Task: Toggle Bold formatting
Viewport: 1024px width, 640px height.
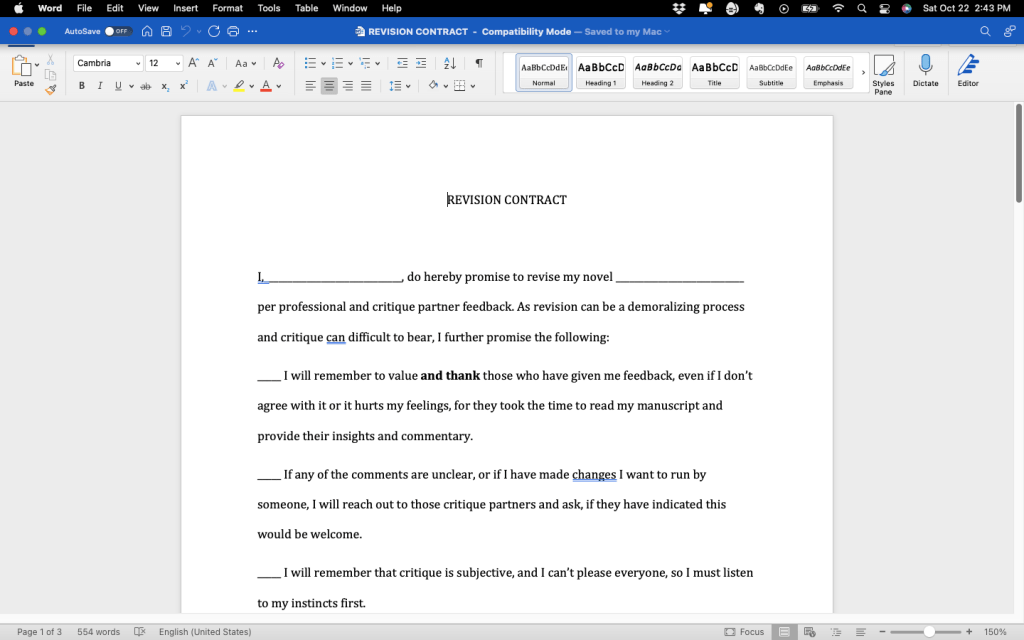Action: pos(82,86)
